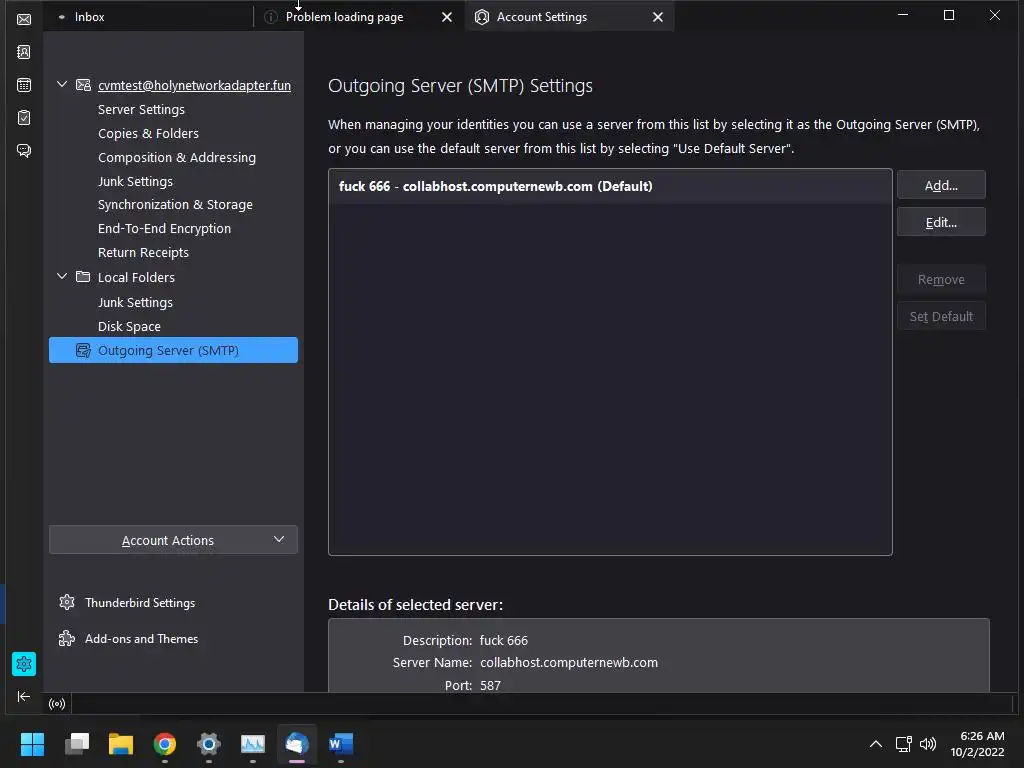The width and height of the screenshot is (1024, 768).
Task: Close the Account Settings tab
Action: (658, 17)
